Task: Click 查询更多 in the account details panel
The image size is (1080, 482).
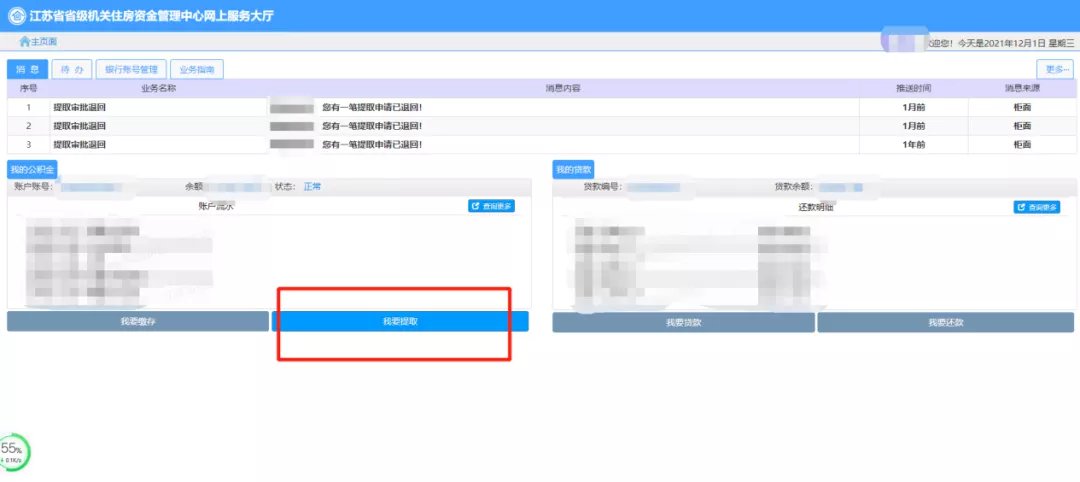Action: point(491,206)
